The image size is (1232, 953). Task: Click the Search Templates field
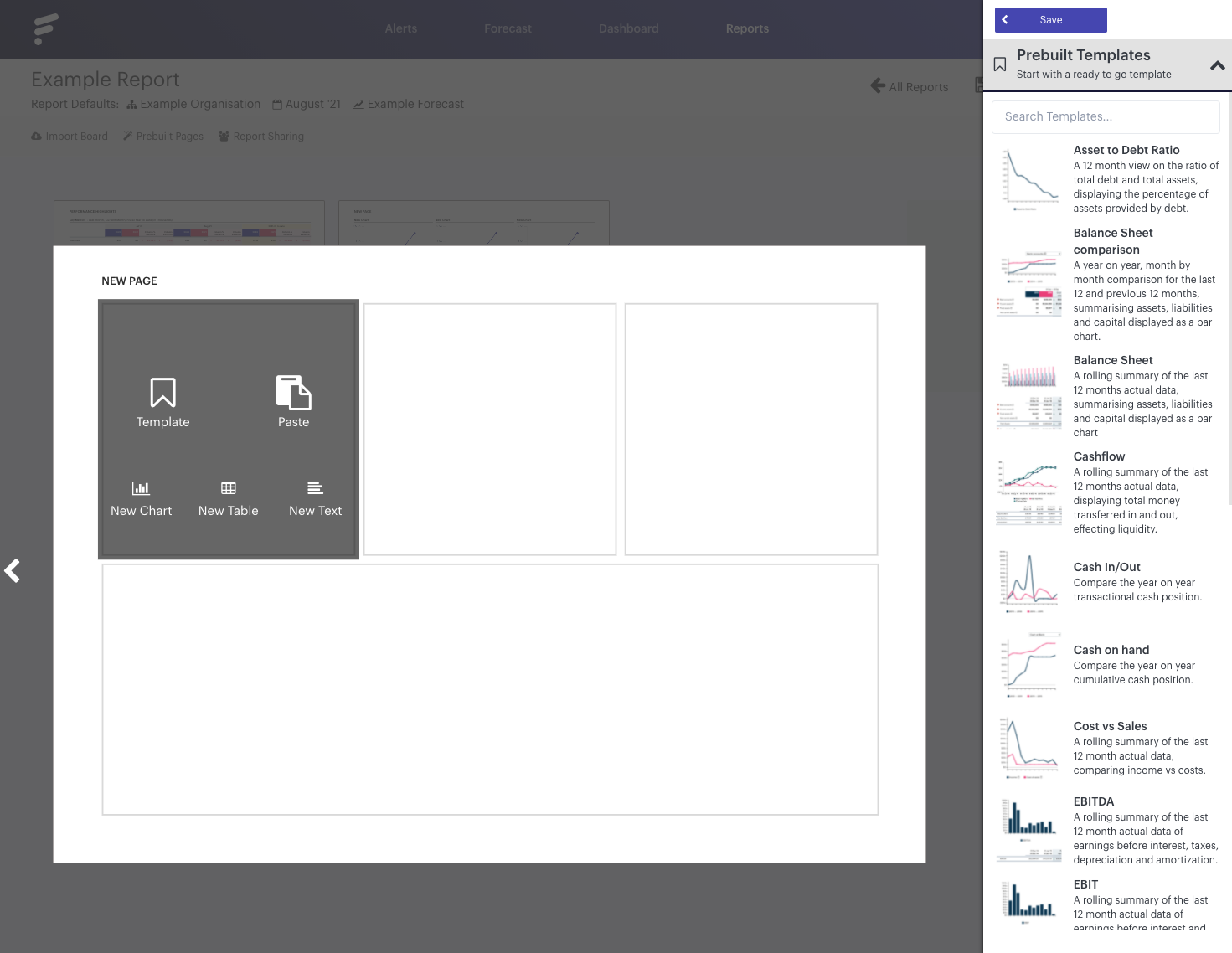(x=1106, y=117)
